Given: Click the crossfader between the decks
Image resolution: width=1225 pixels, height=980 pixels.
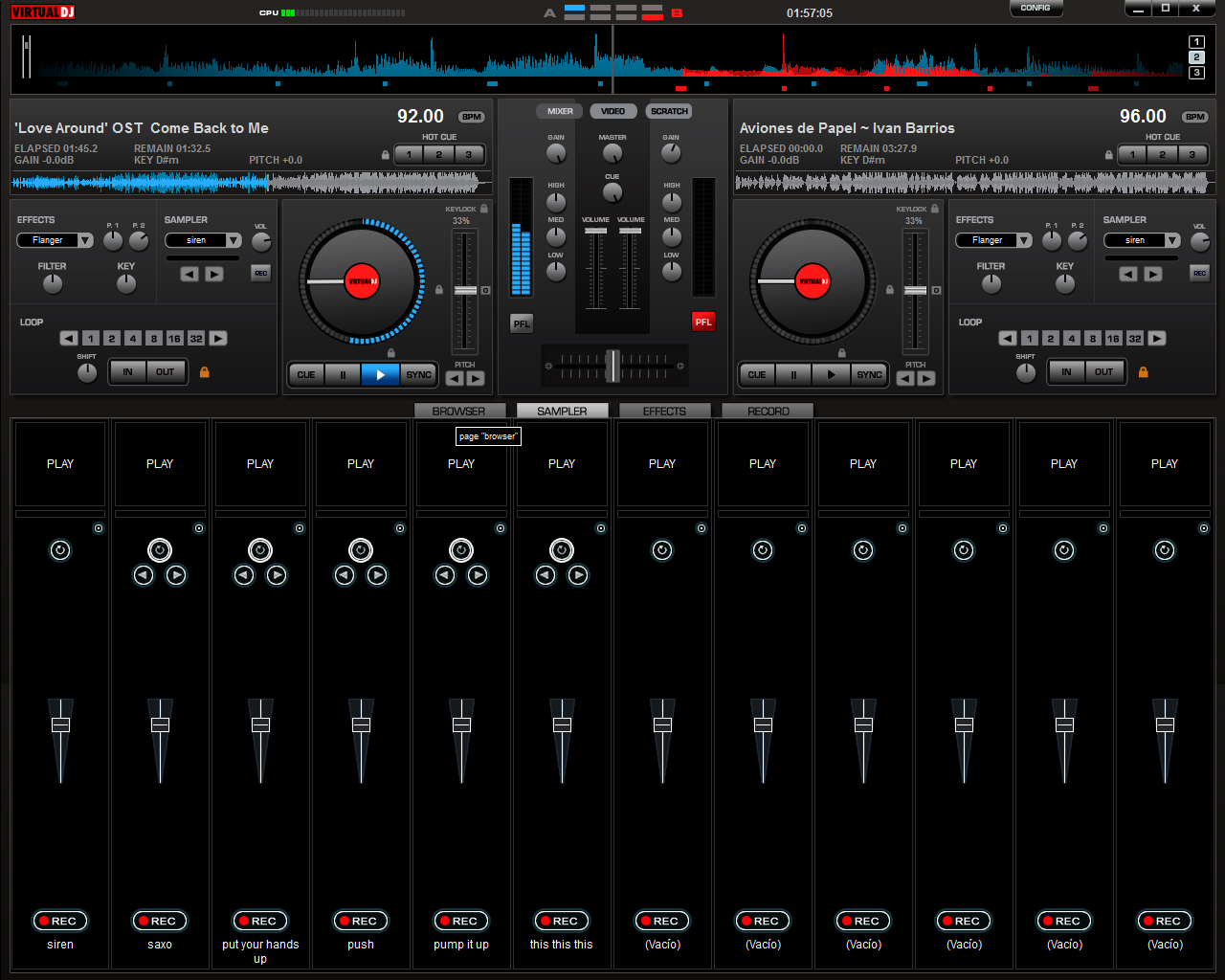Looking at the screenshot, I should click(613, 365).
